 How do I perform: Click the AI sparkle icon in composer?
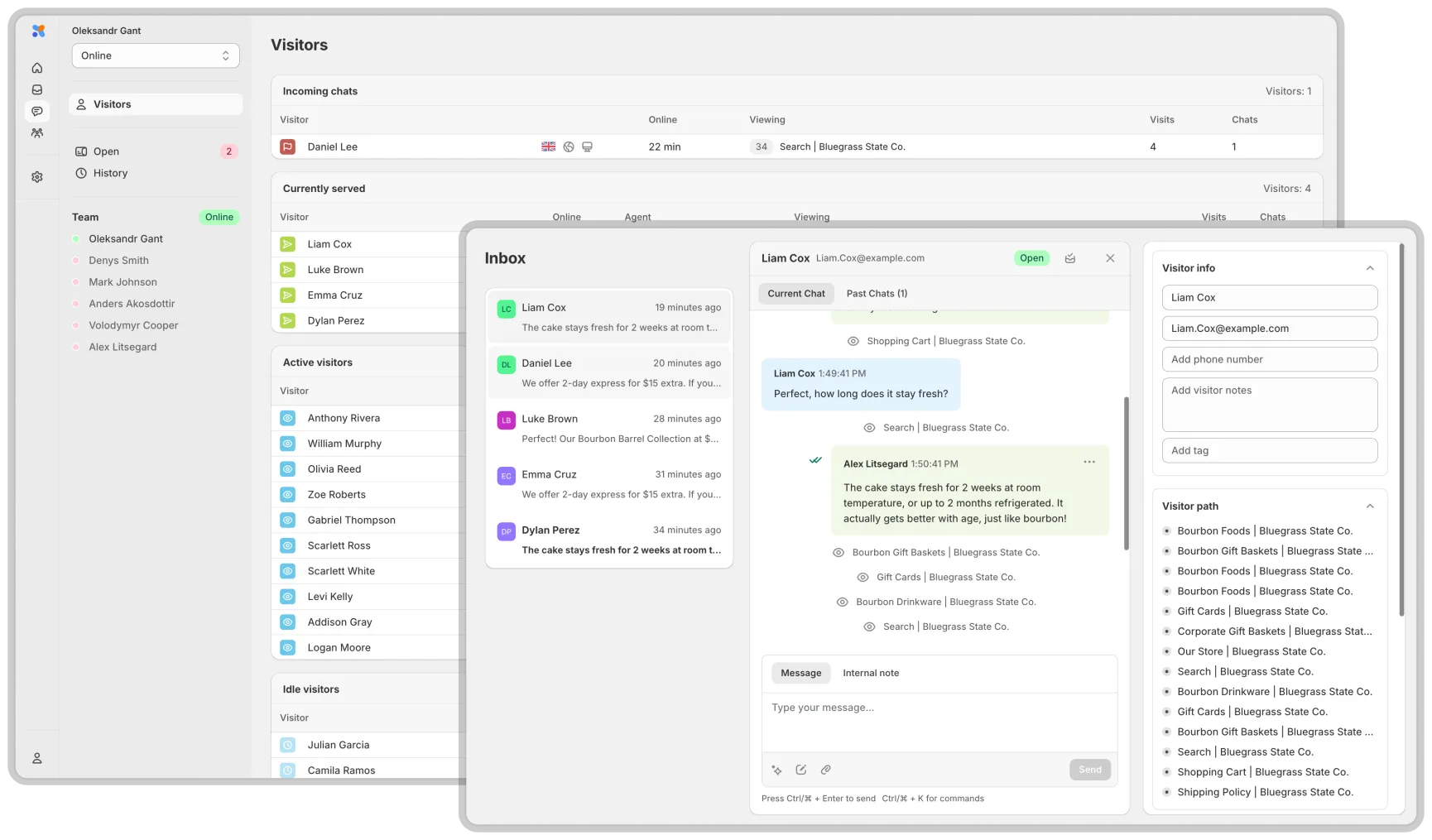tap(776, 770)
